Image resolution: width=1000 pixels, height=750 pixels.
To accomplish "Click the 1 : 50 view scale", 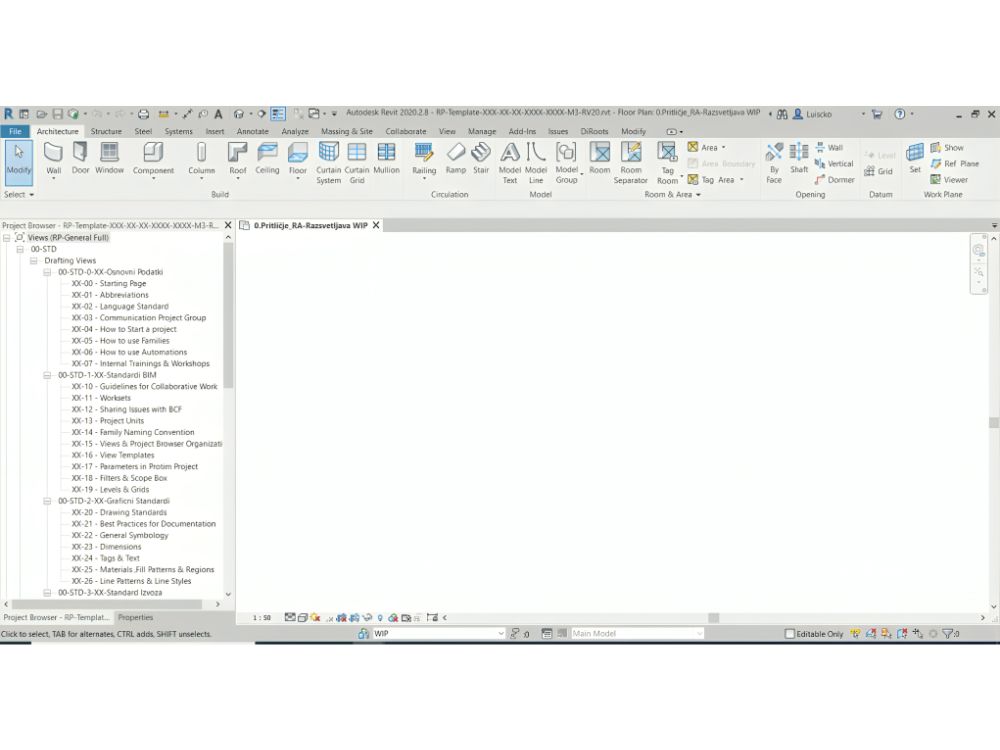I will click(261, 618).
